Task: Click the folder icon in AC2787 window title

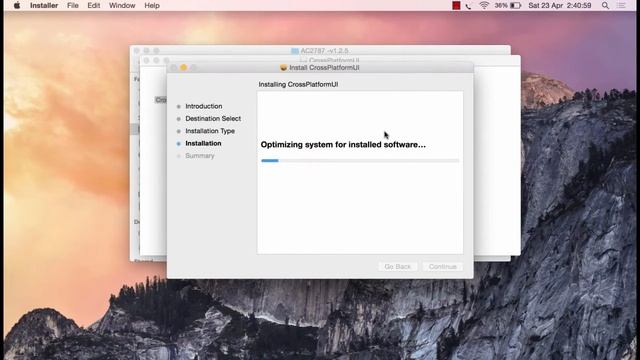Action: pos(295,51)
